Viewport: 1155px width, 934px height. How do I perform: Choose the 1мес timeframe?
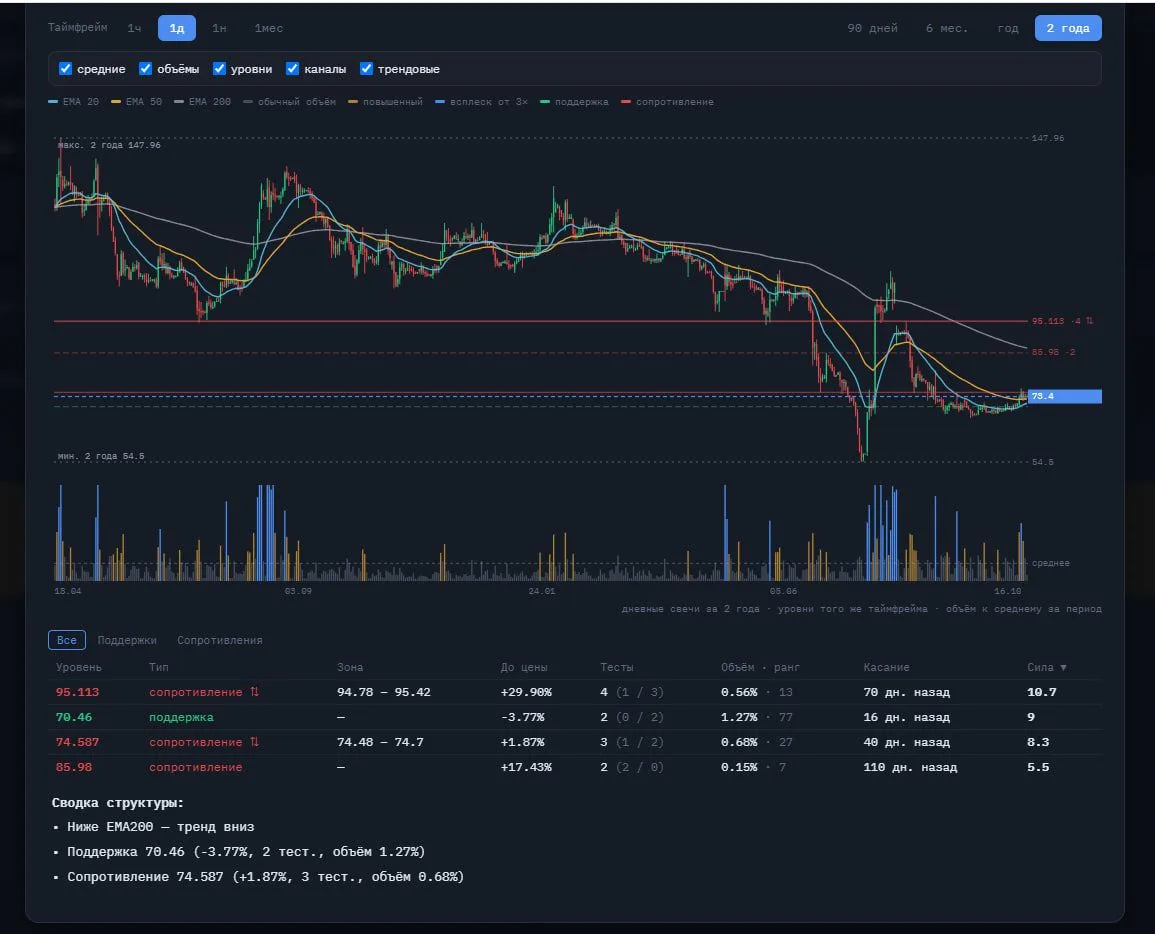pyautogui.click(x=269, y=28)
